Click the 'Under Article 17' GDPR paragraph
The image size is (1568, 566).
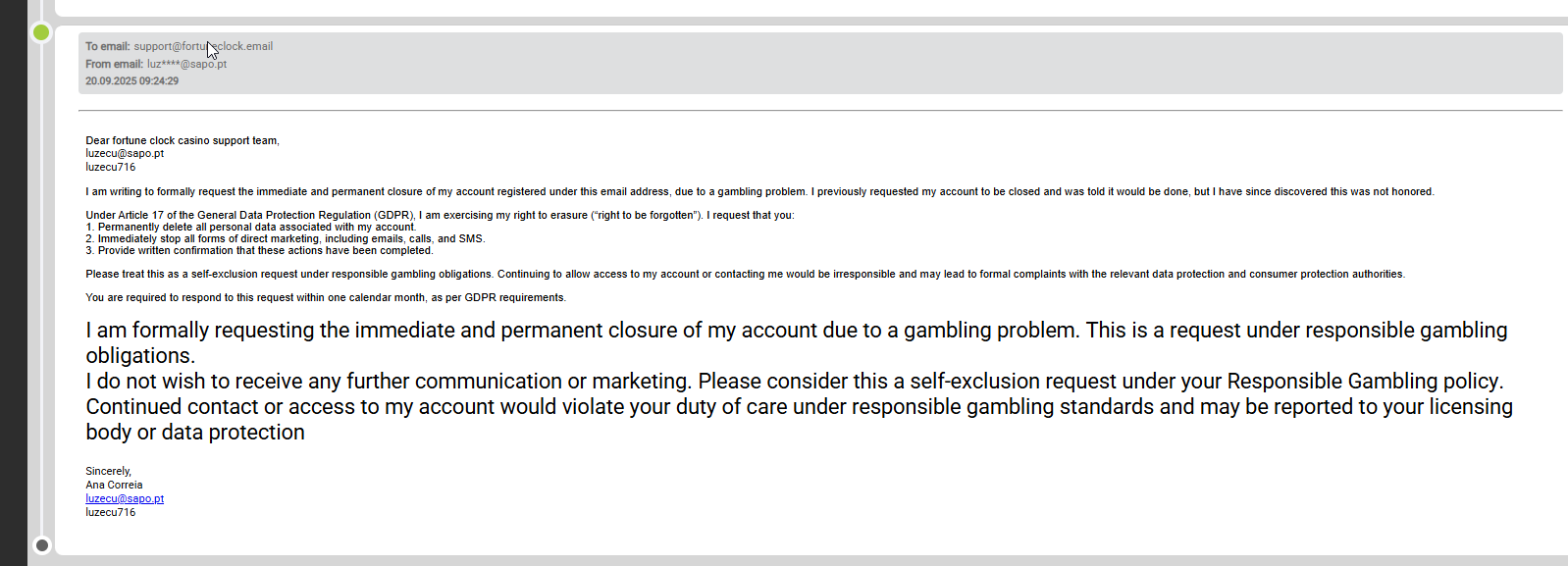coord(440,215)
